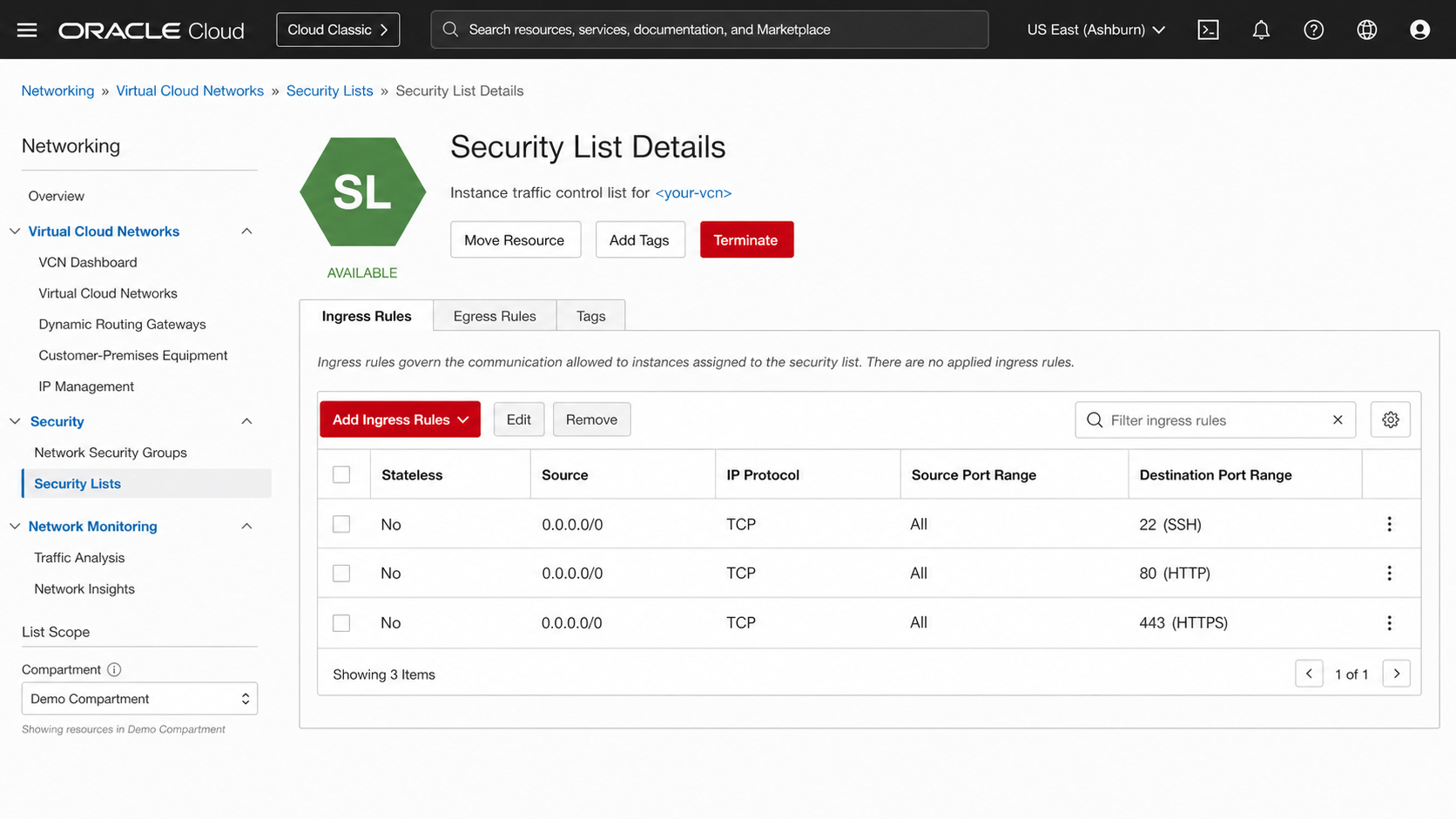The image size is (1456, 819).
Task: Clear the ingress rules filter with X
Action: point(1338,420)
